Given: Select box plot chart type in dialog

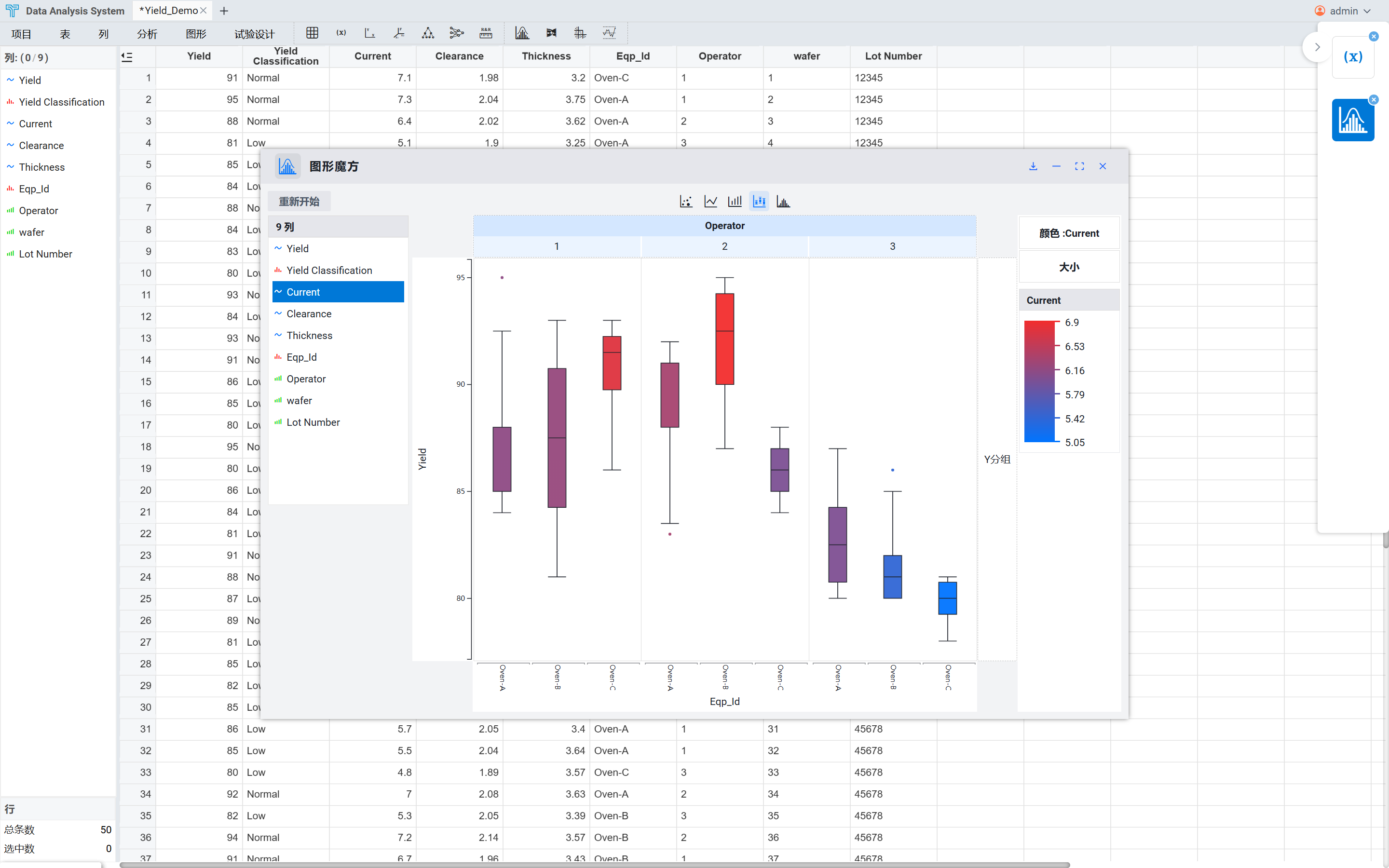Looking at the screenshot, I should pyautogui.click(x=759, y=202).
